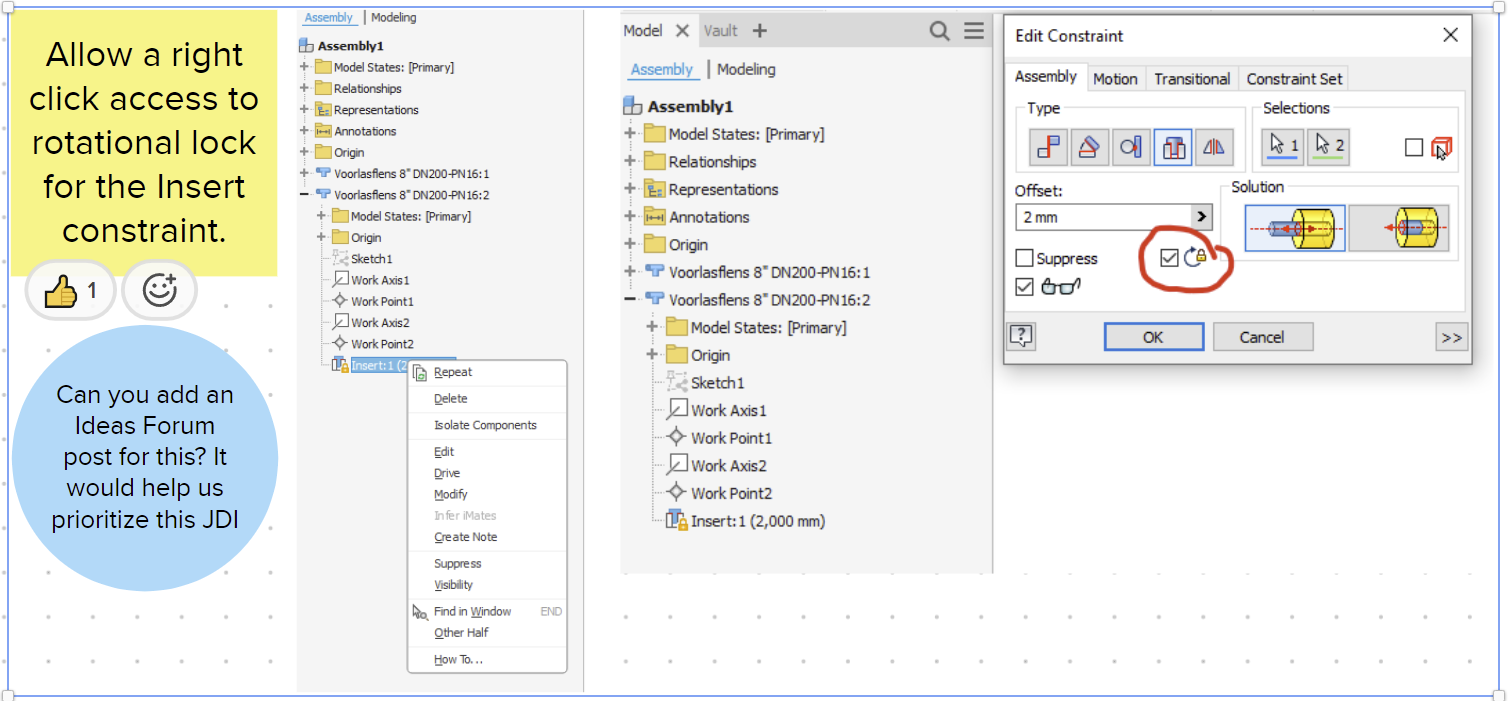
Task: Enable the Suppress checkbox
Action: [1024, 258]
